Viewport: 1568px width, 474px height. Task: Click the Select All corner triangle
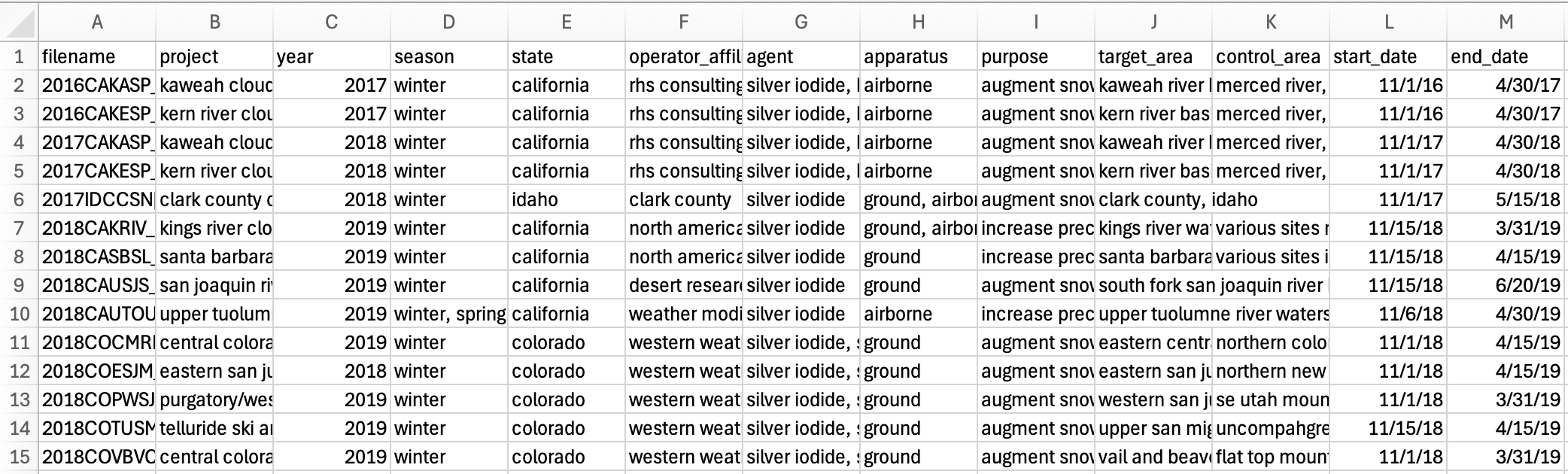pyautogui.click(x=20, y=23)
